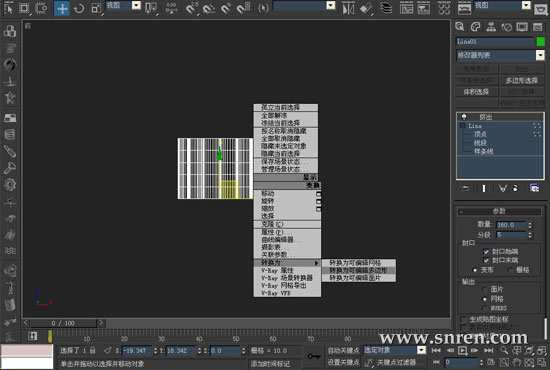Open the Mirror tool in the top toolbar
550x370 pixels.
(x=348, y=9)
